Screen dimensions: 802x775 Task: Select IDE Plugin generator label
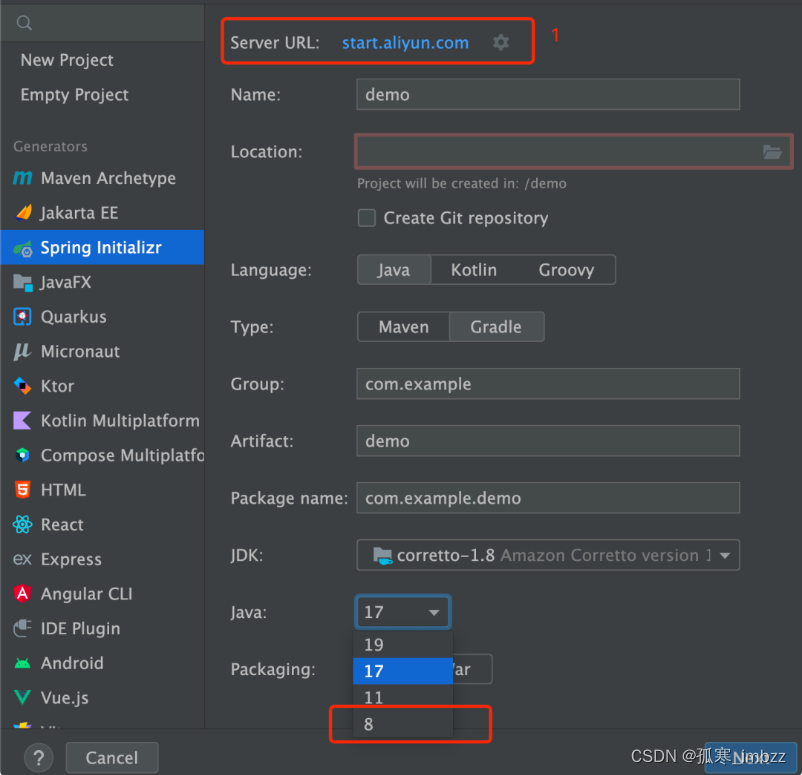click(x=80, y=628)
